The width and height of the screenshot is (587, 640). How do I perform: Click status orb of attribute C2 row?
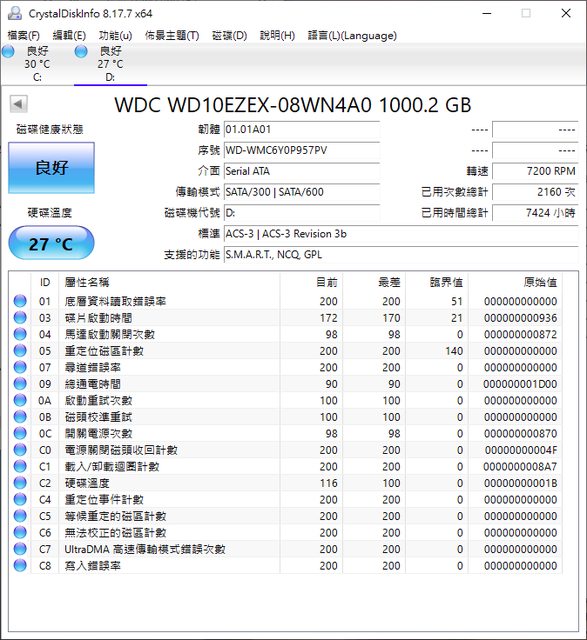[x=20, y=483]
